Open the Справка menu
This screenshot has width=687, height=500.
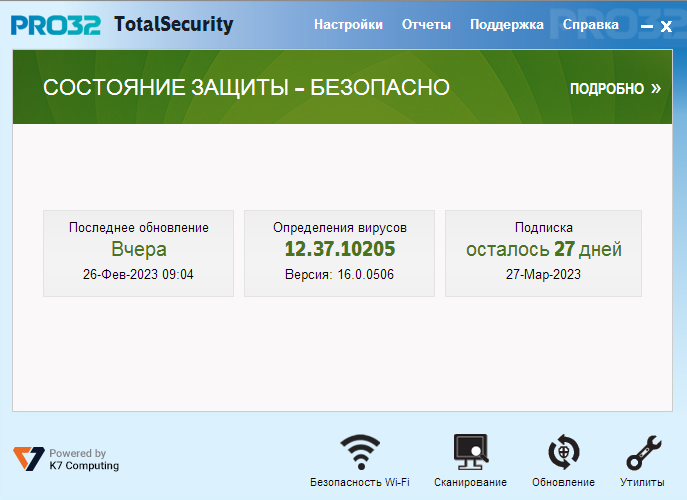[x=591, y=25]
